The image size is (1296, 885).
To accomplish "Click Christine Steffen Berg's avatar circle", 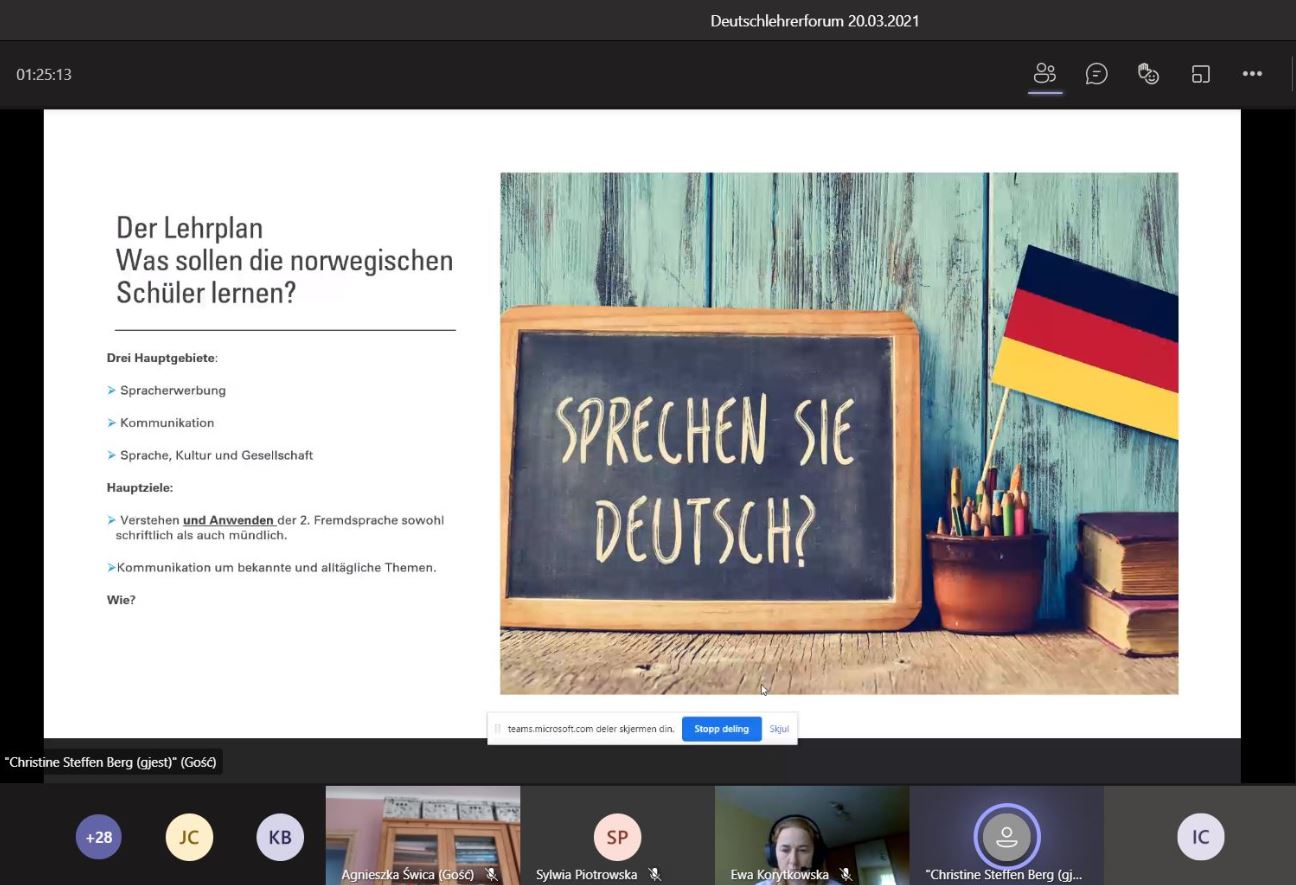I will point(1007,836).
